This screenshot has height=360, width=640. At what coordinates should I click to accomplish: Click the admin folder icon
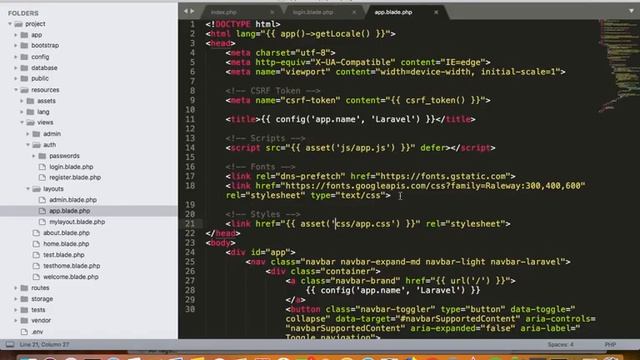[x=37, y=134]
